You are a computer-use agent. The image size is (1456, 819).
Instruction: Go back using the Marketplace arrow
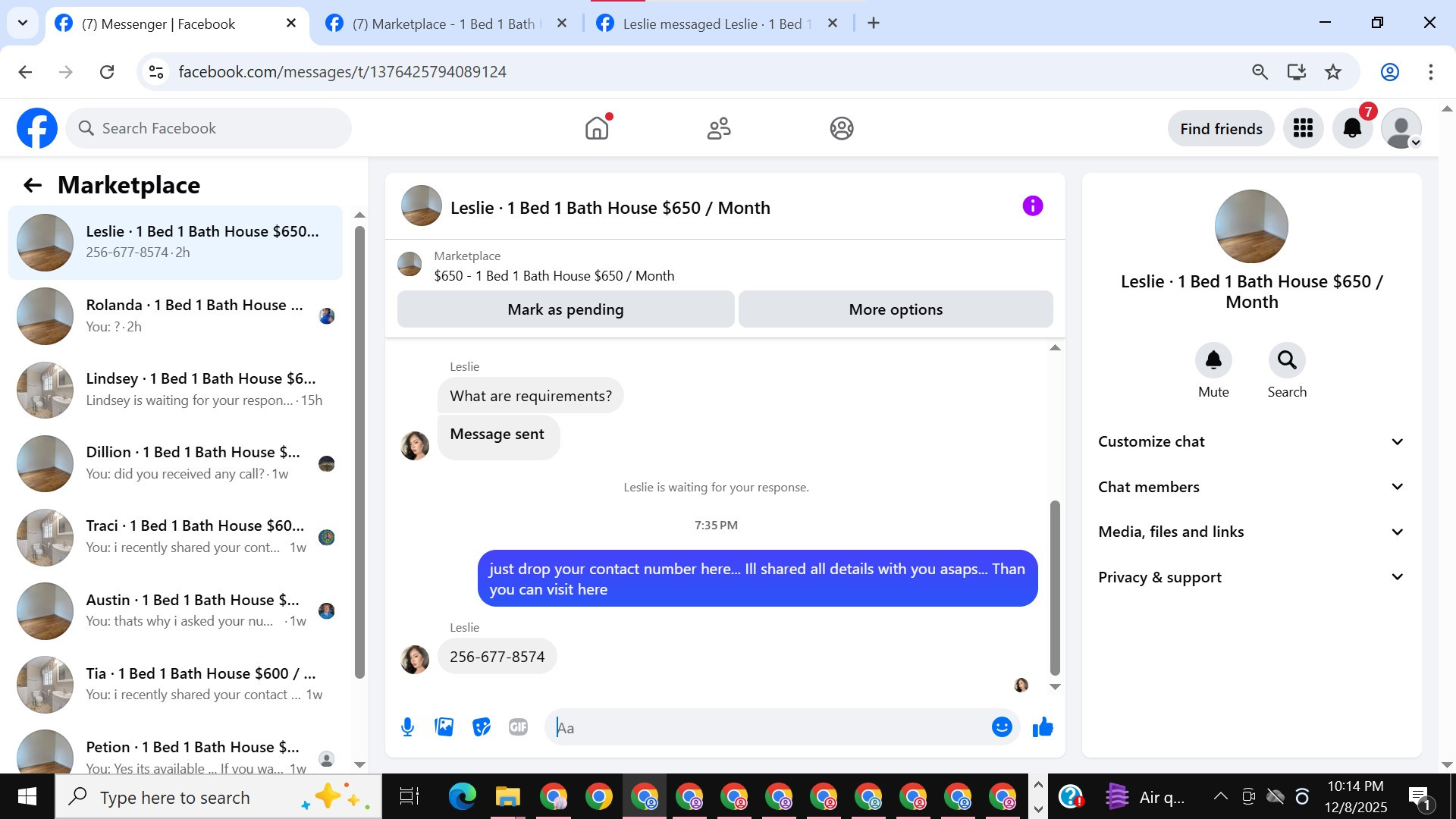click(x=32, y=185)
